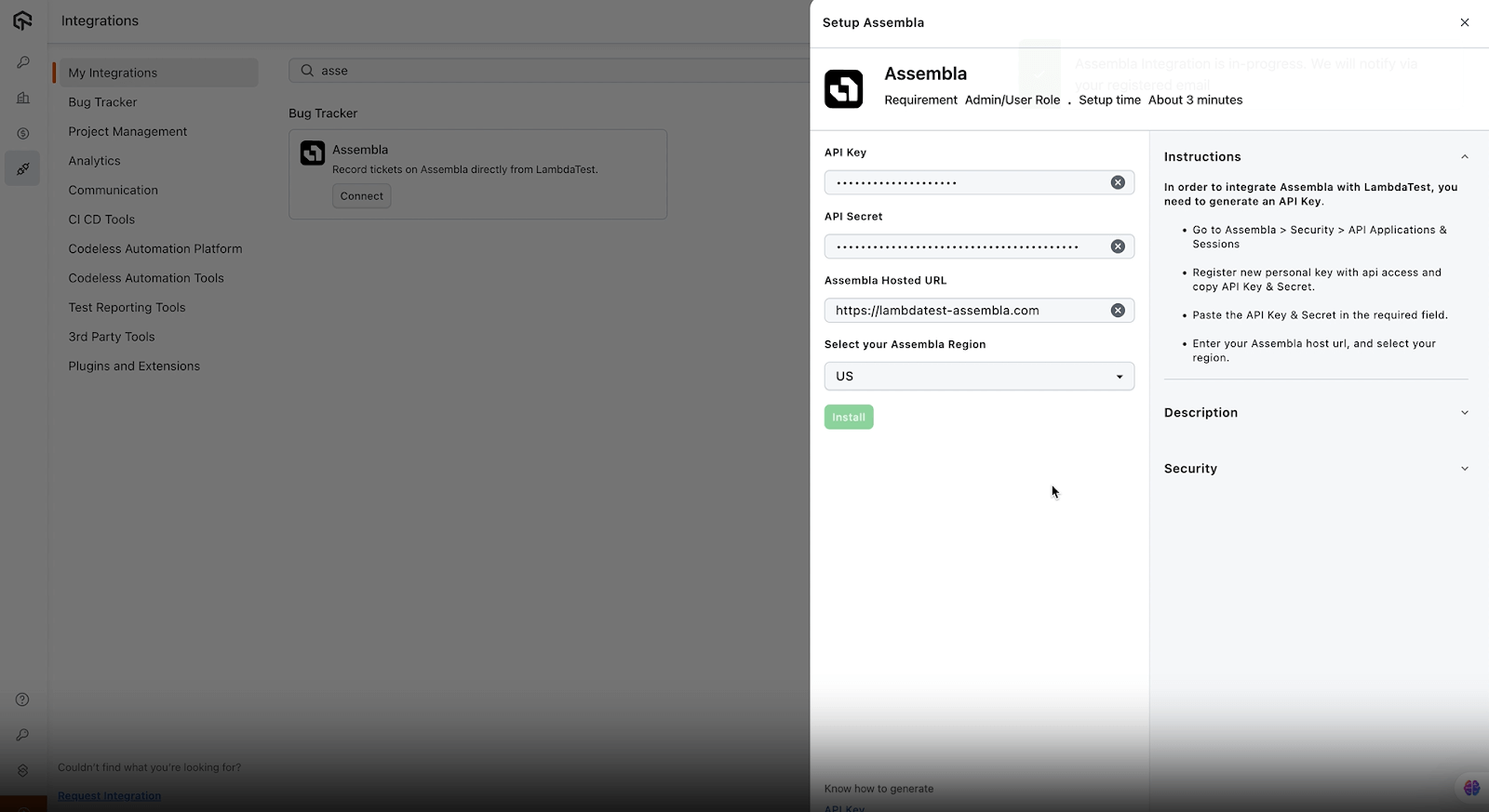Click the large Assembla logo in setup panel

(843, 89)
